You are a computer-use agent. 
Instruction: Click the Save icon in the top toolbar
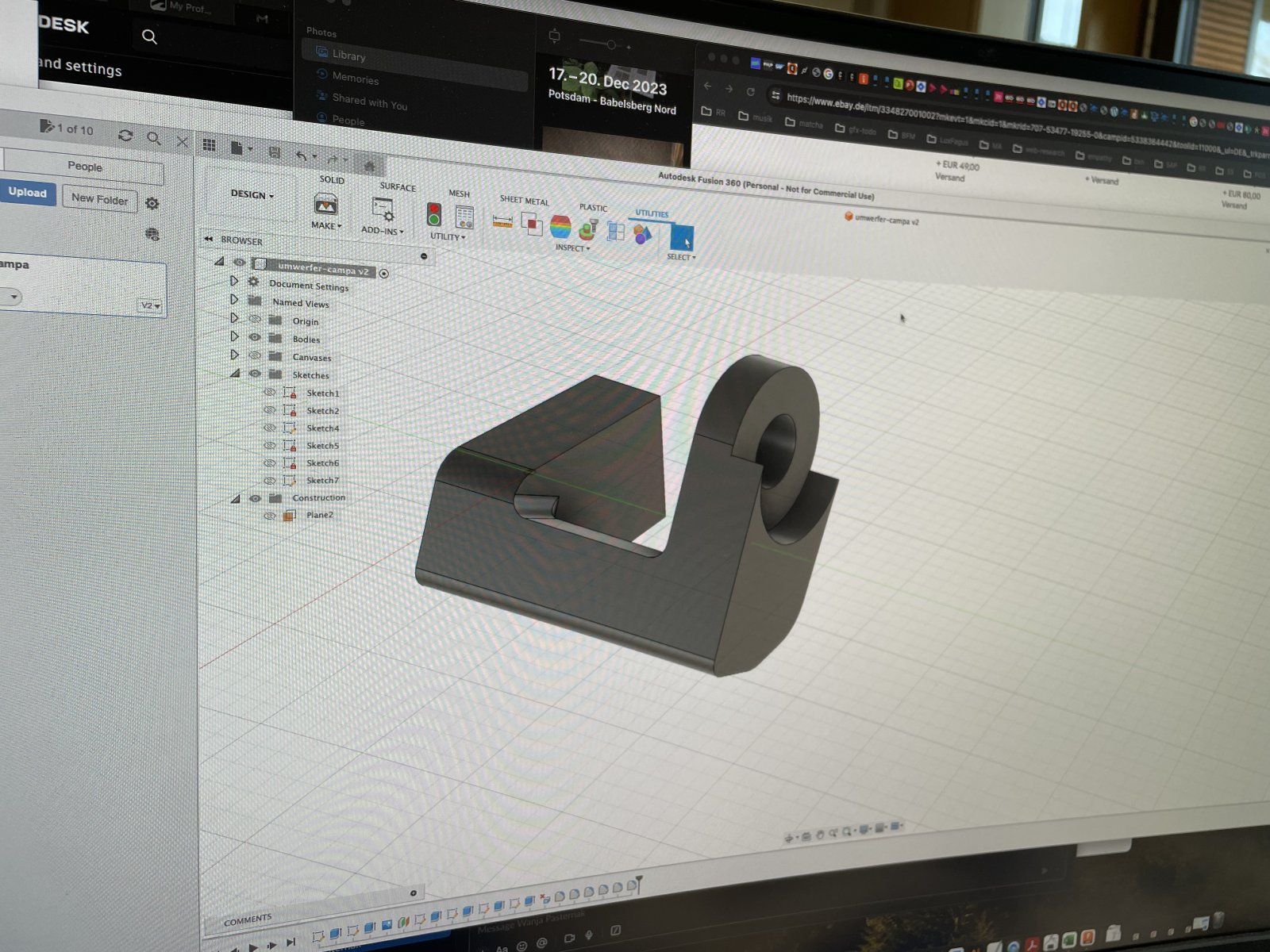[275, 152]
